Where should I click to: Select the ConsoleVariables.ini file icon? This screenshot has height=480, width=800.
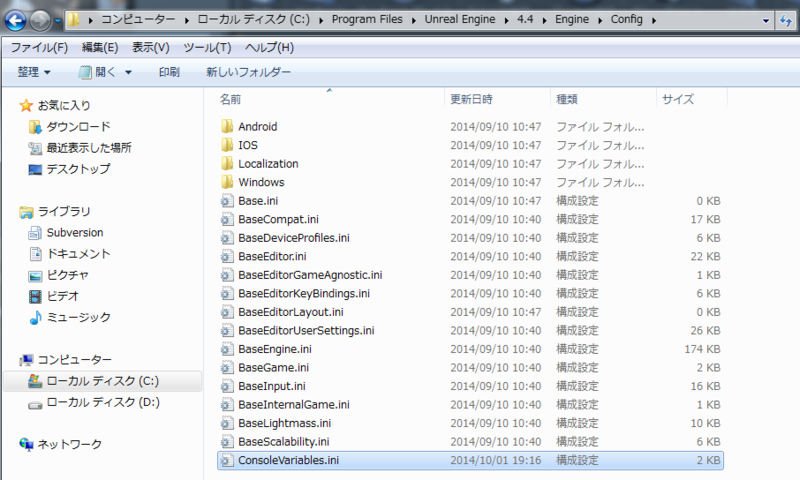coord(227,460)
